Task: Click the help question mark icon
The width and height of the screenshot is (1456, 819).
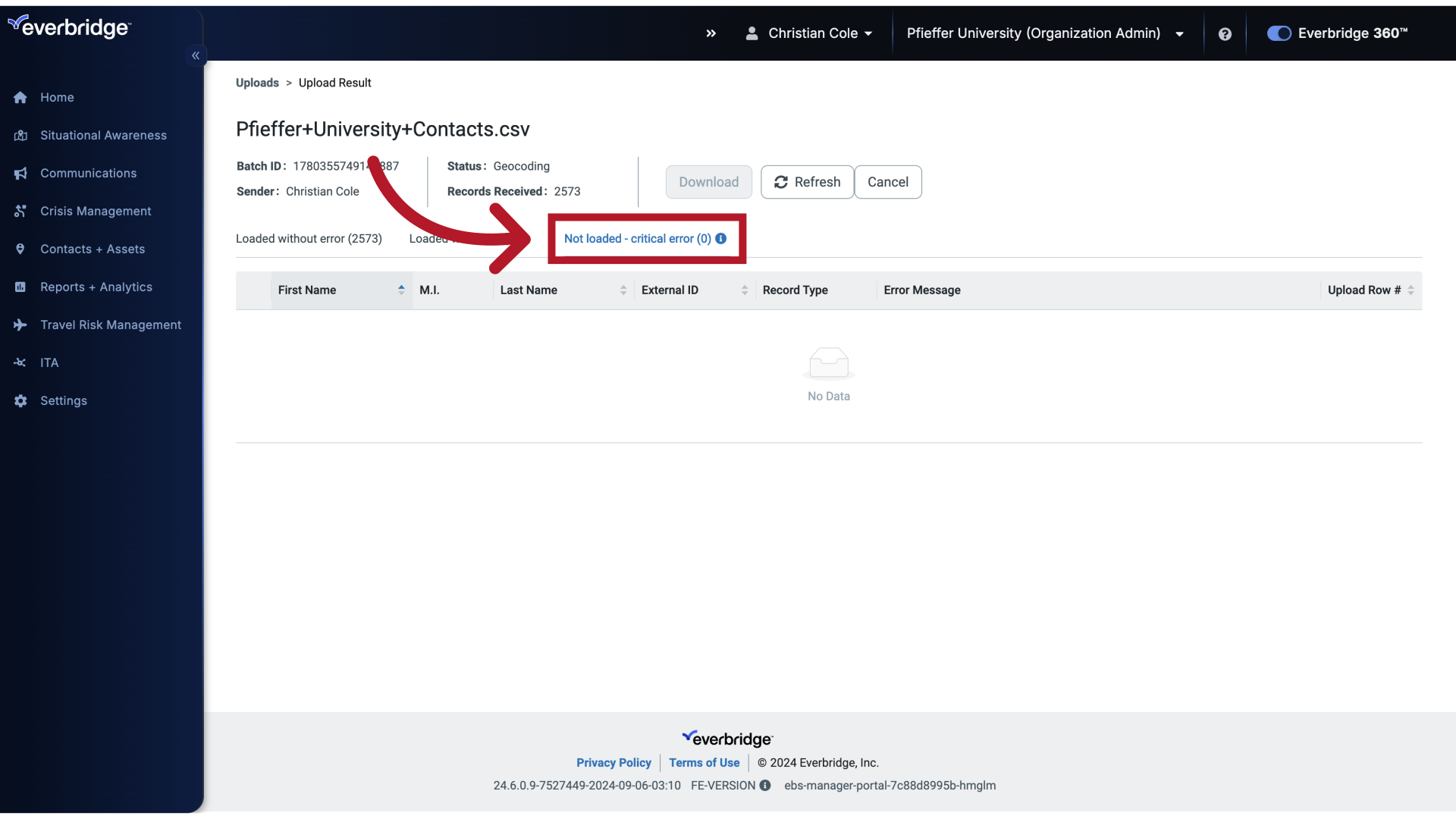Action: [x=1225, y=34]
